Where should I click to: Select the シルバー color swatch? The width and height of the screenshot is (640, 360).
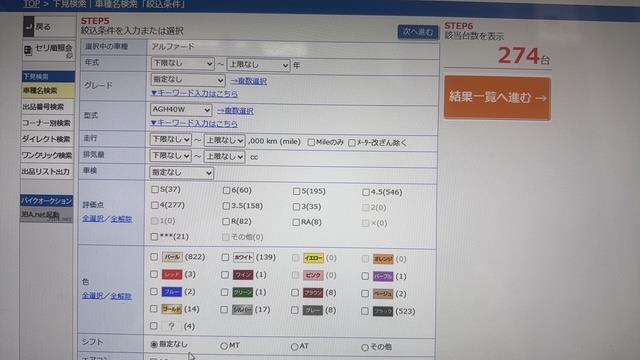(242, 310)
